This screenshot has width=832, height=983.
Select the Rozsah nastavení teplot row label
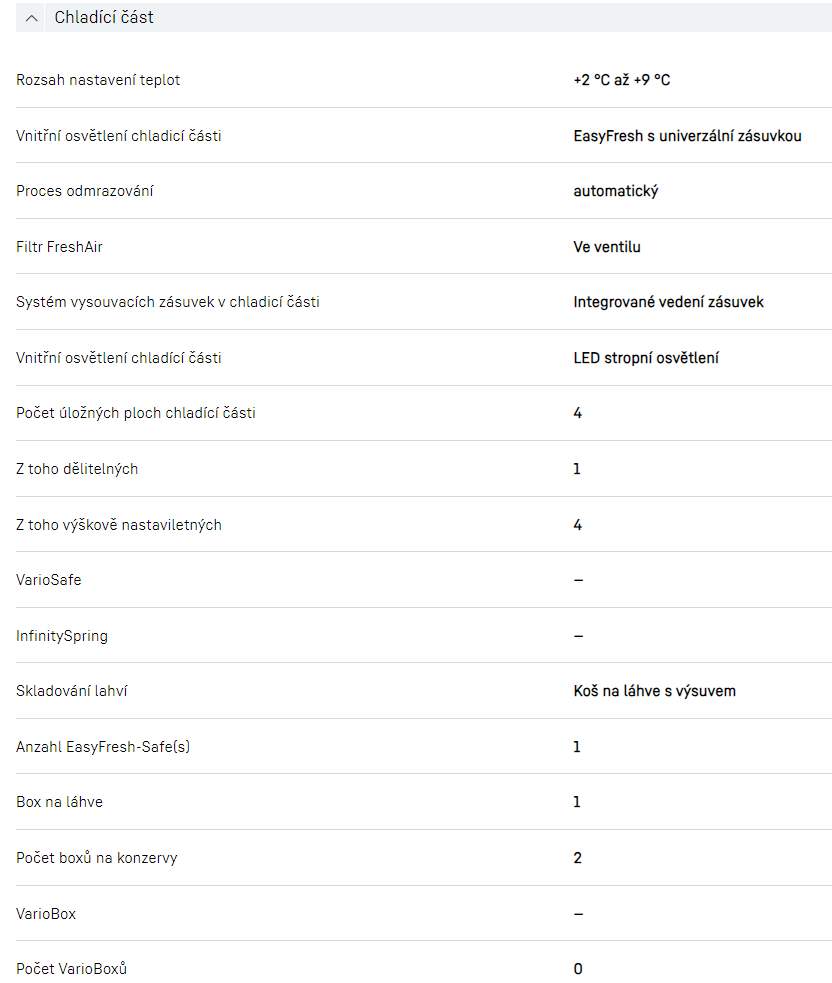click(98, 80)
